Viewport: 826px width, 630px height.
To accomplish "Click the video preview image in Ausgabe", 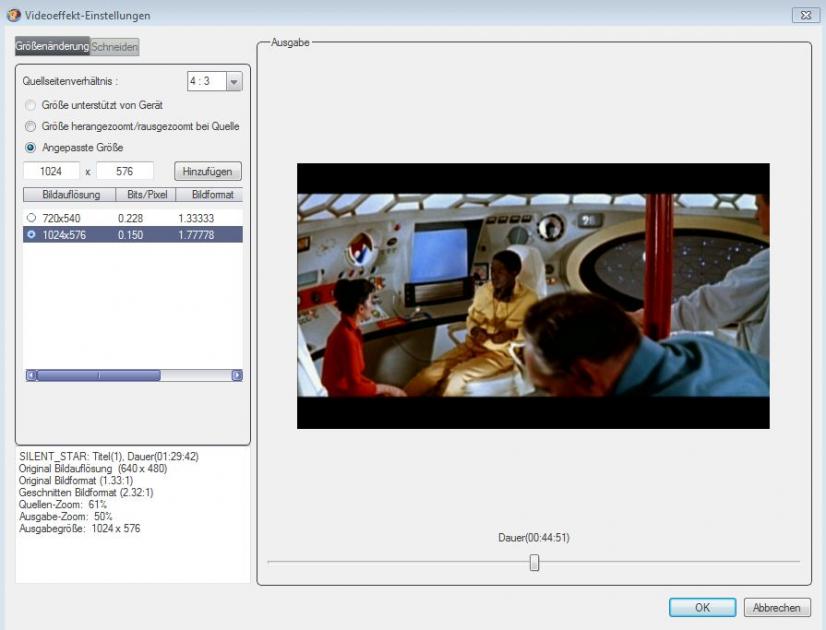I will point(533,296).
